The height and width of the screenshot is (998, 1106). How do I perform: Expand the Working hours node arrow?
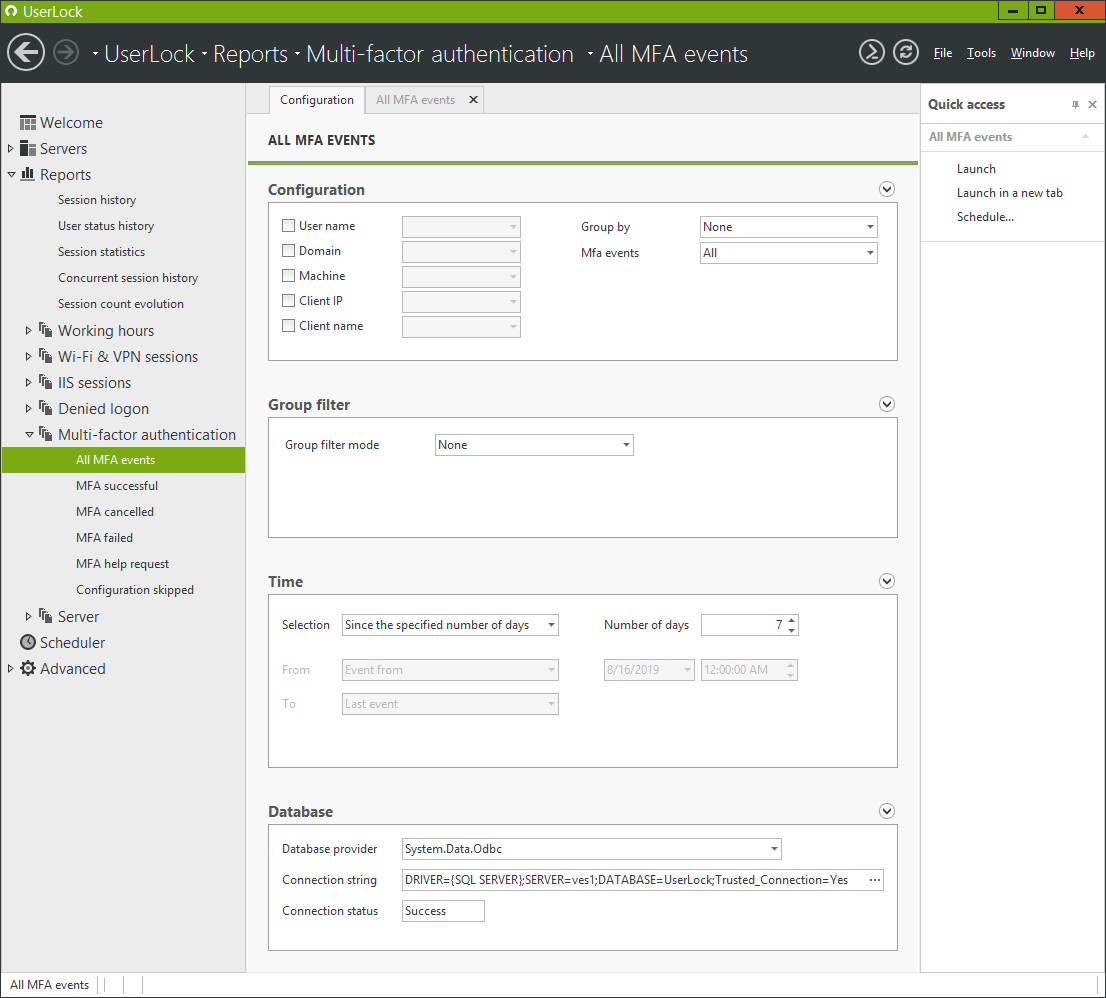pyautogui.click(x=29, y=330)
